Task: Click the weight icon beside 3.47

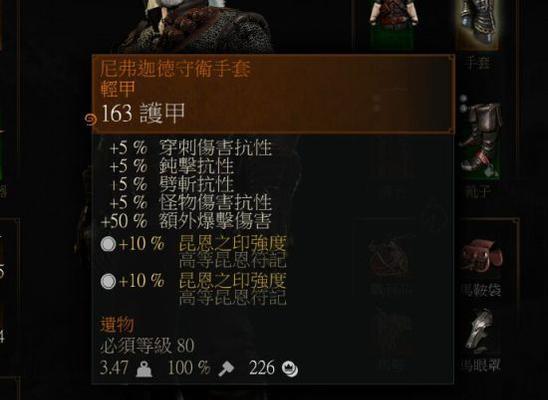Action: coord(144,369)
